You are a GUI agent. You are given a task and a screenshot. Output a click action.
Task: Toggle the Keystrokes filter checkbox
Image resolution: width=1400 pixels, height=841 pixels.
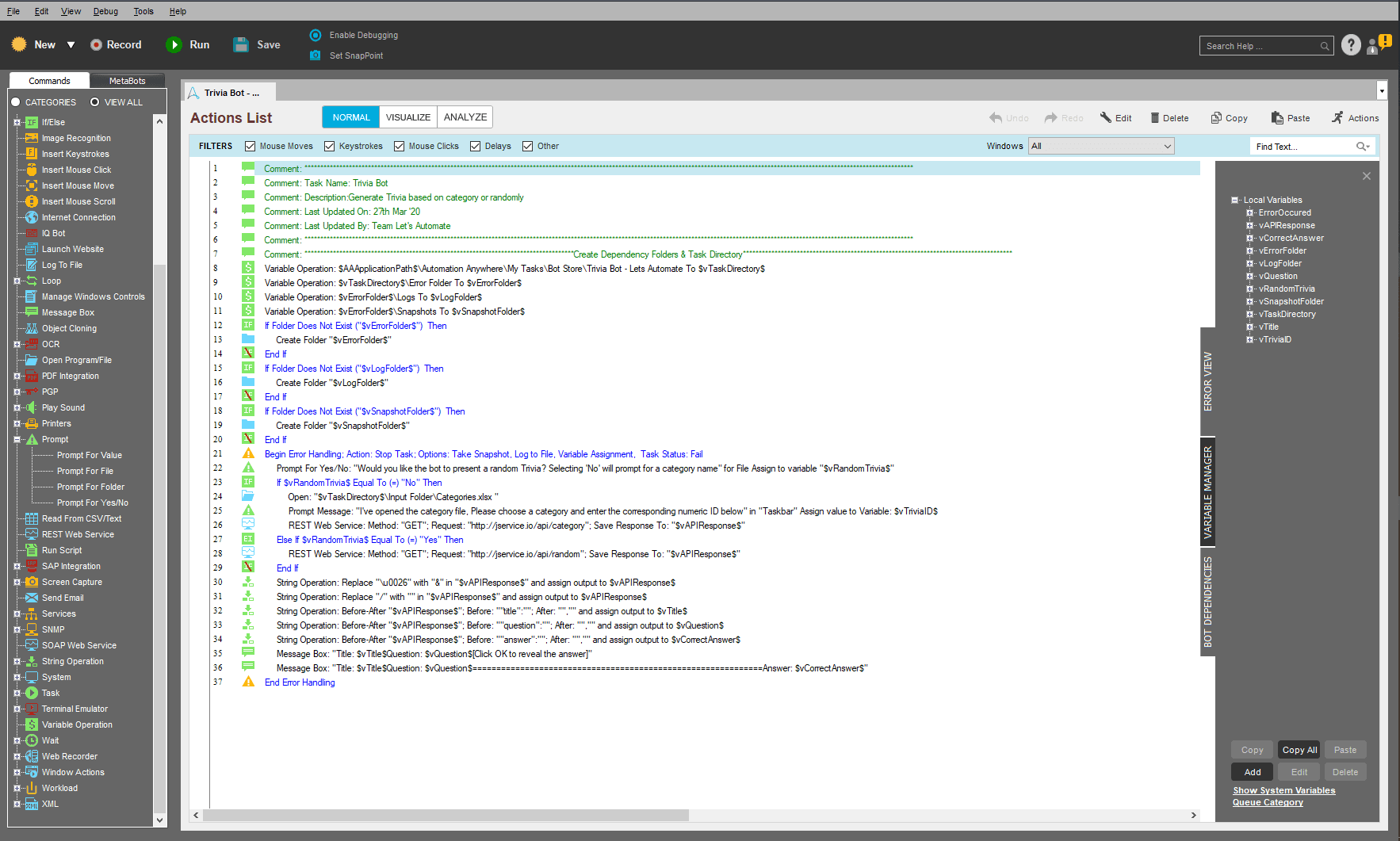coord(330,146)
